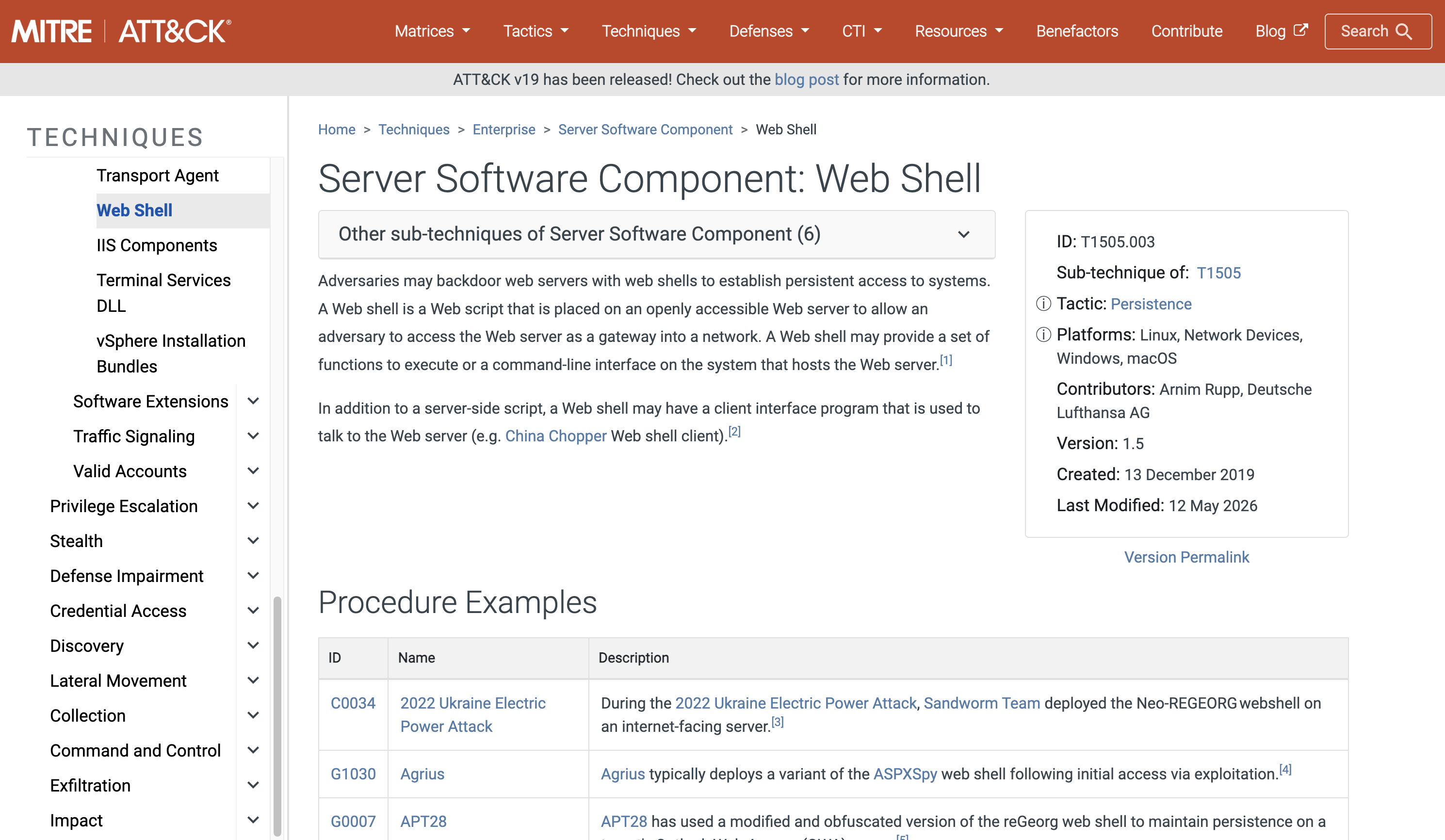Open the Tactics dropdown menu

pyautogui.click(x=536, y=31)
